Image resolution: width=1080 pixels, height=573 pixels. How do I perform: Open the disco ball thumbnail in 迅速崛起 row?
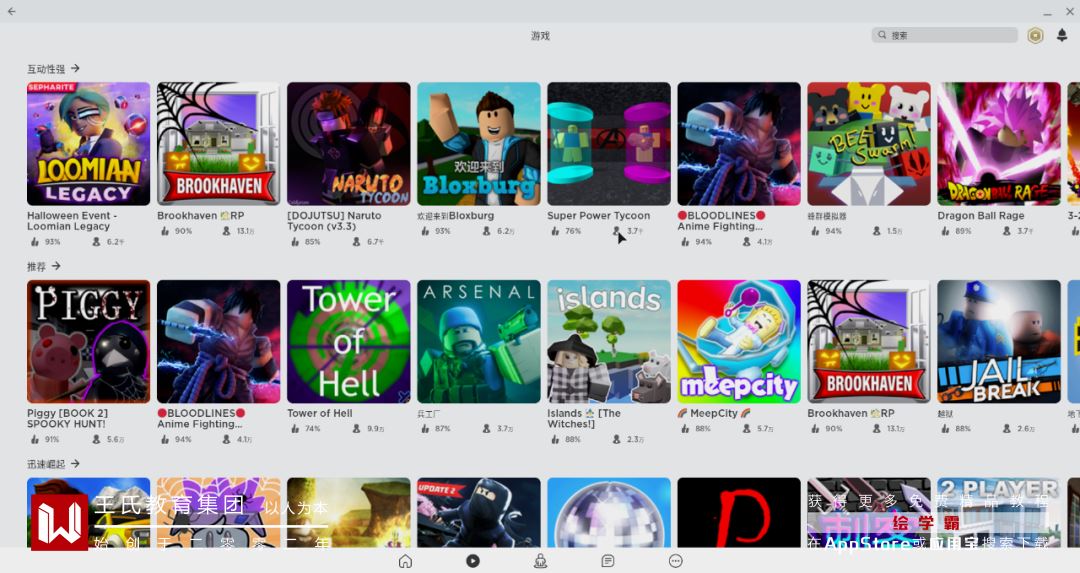[x=609, y=512]
